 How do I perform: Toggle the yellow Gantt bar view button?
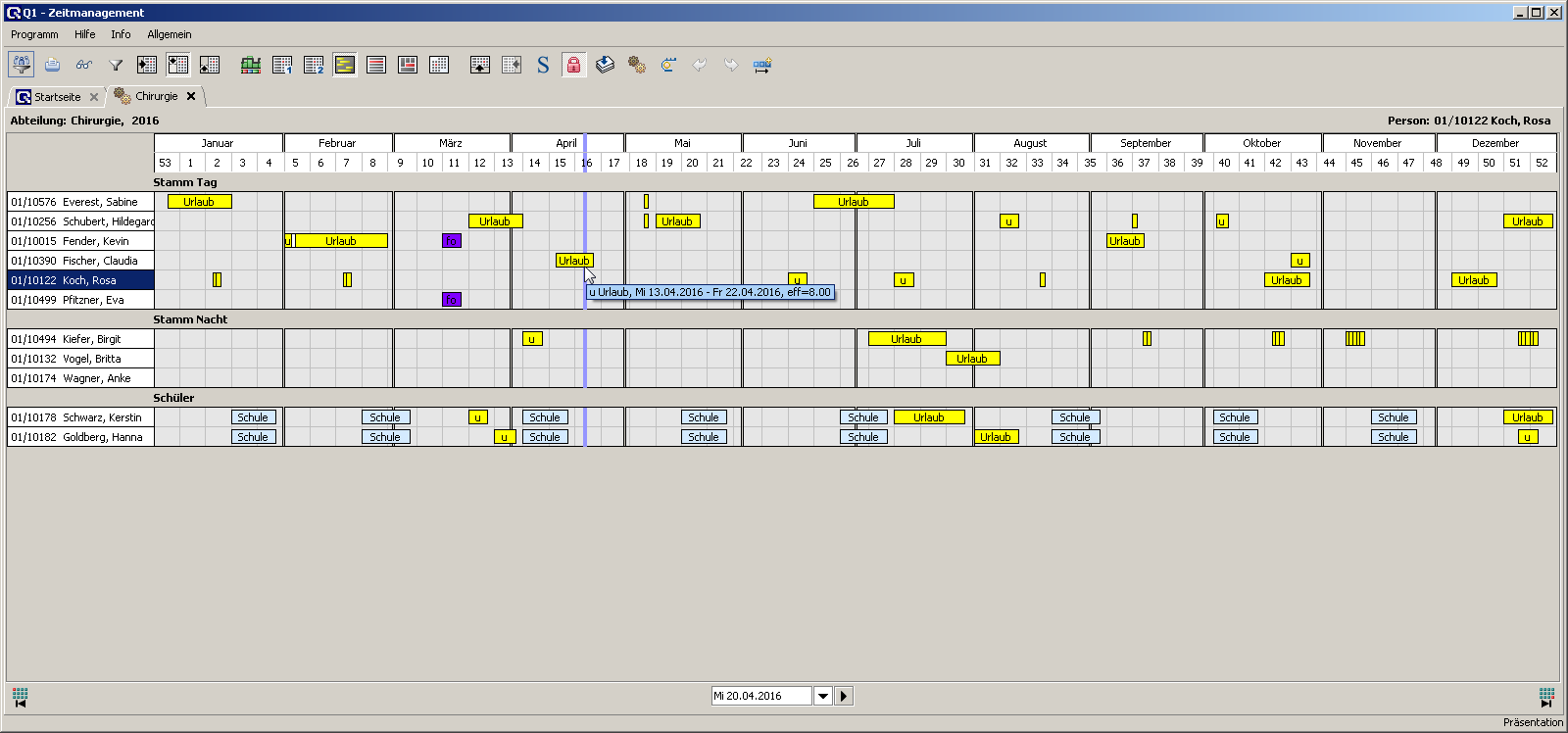pyautogui.click(x=345, y=65)
